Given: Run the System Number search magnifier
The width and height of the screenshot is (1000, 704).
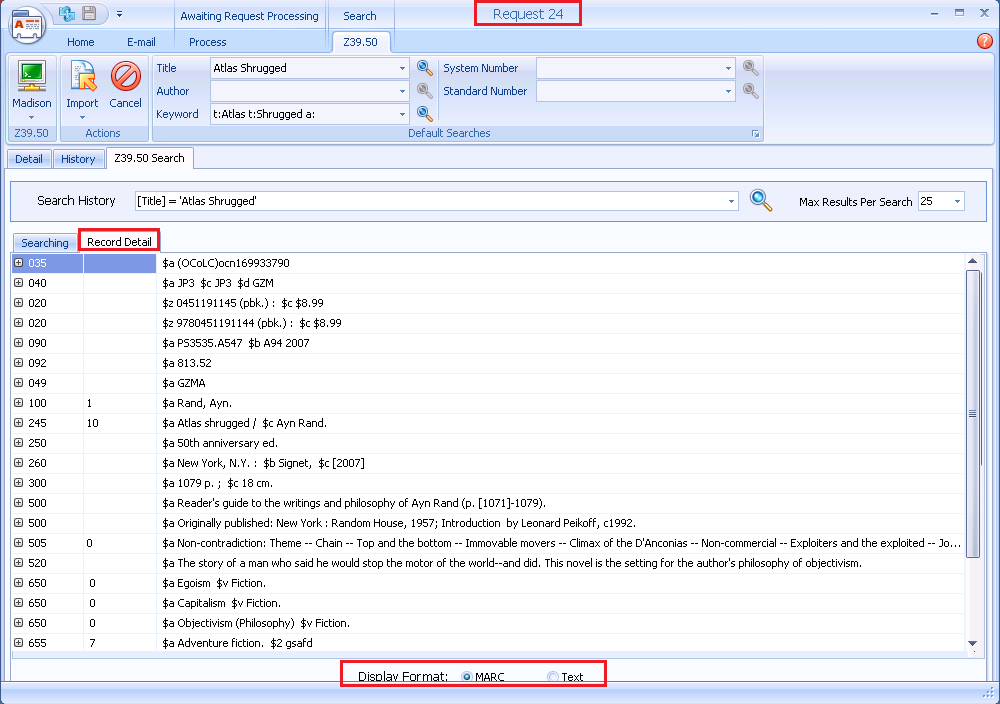Looking at the screenshot, I should pyautogui.click(x=750, y=68).
